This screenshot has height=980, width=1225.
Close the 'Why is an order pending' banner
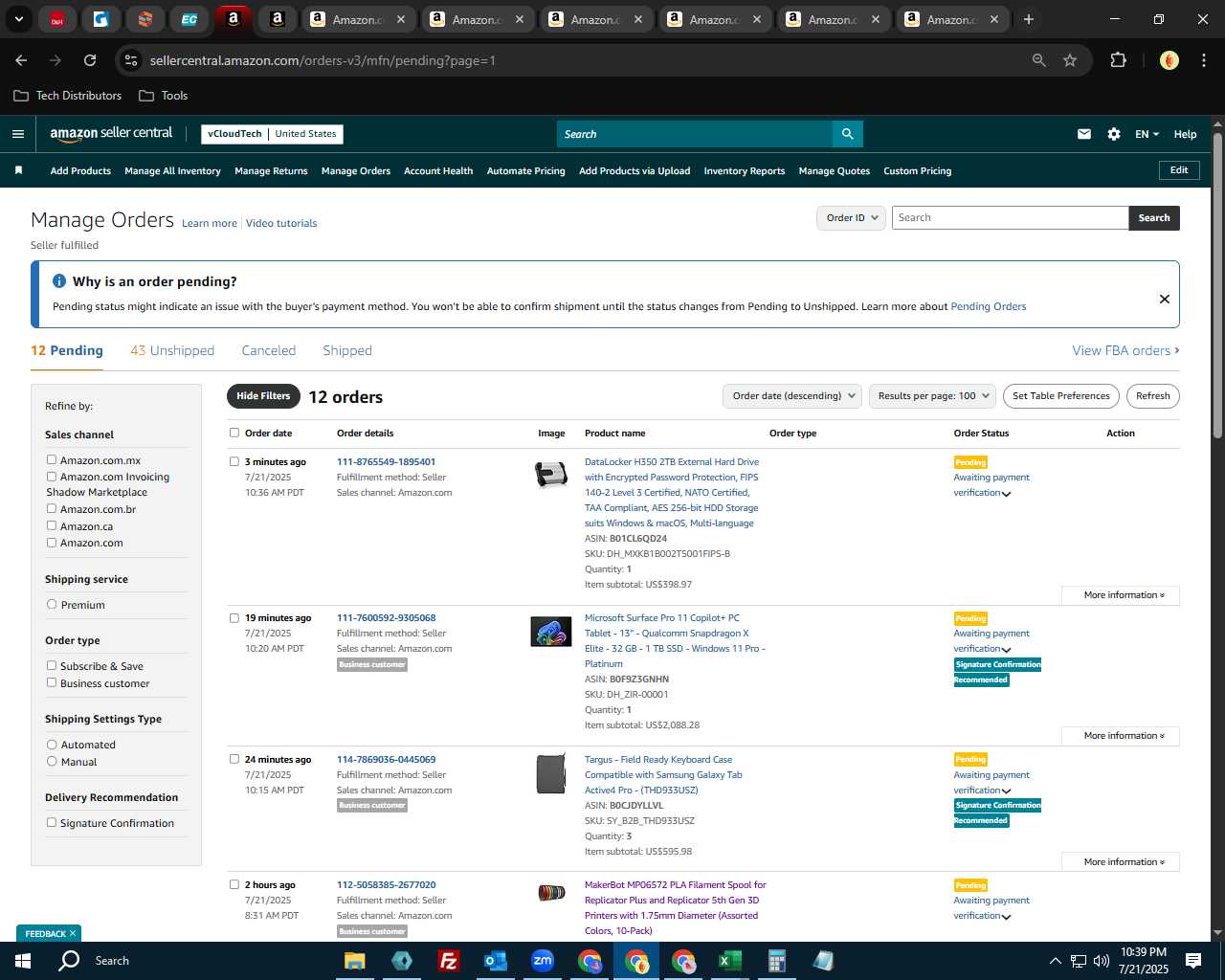click(1165, 299)
